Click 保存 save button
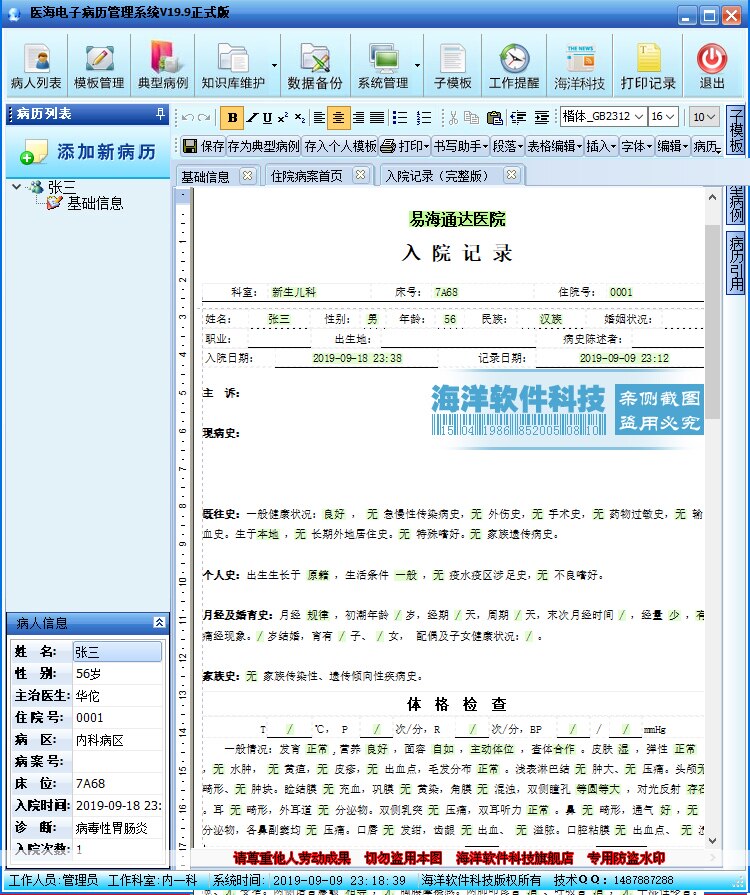The image size is (750, 895). 203,147
